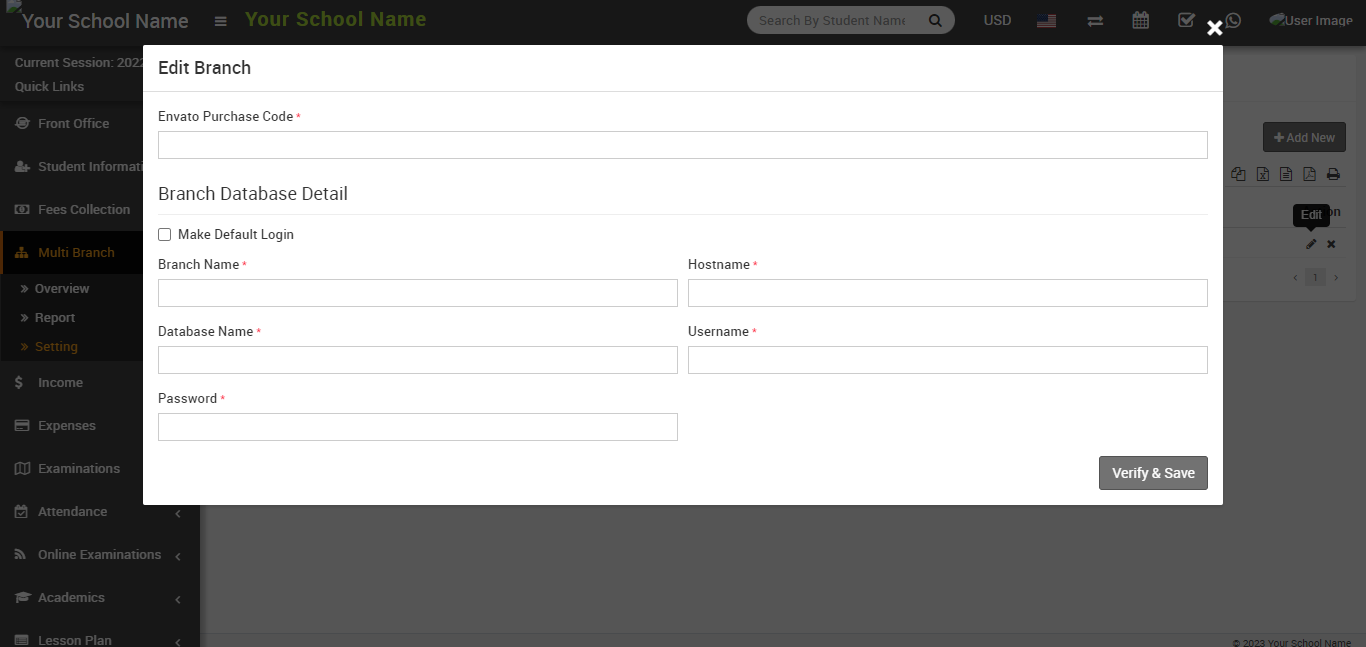Enable the Make Default Login checkbox
This screenshot has width=1366, height=647.
pos(165,235)
